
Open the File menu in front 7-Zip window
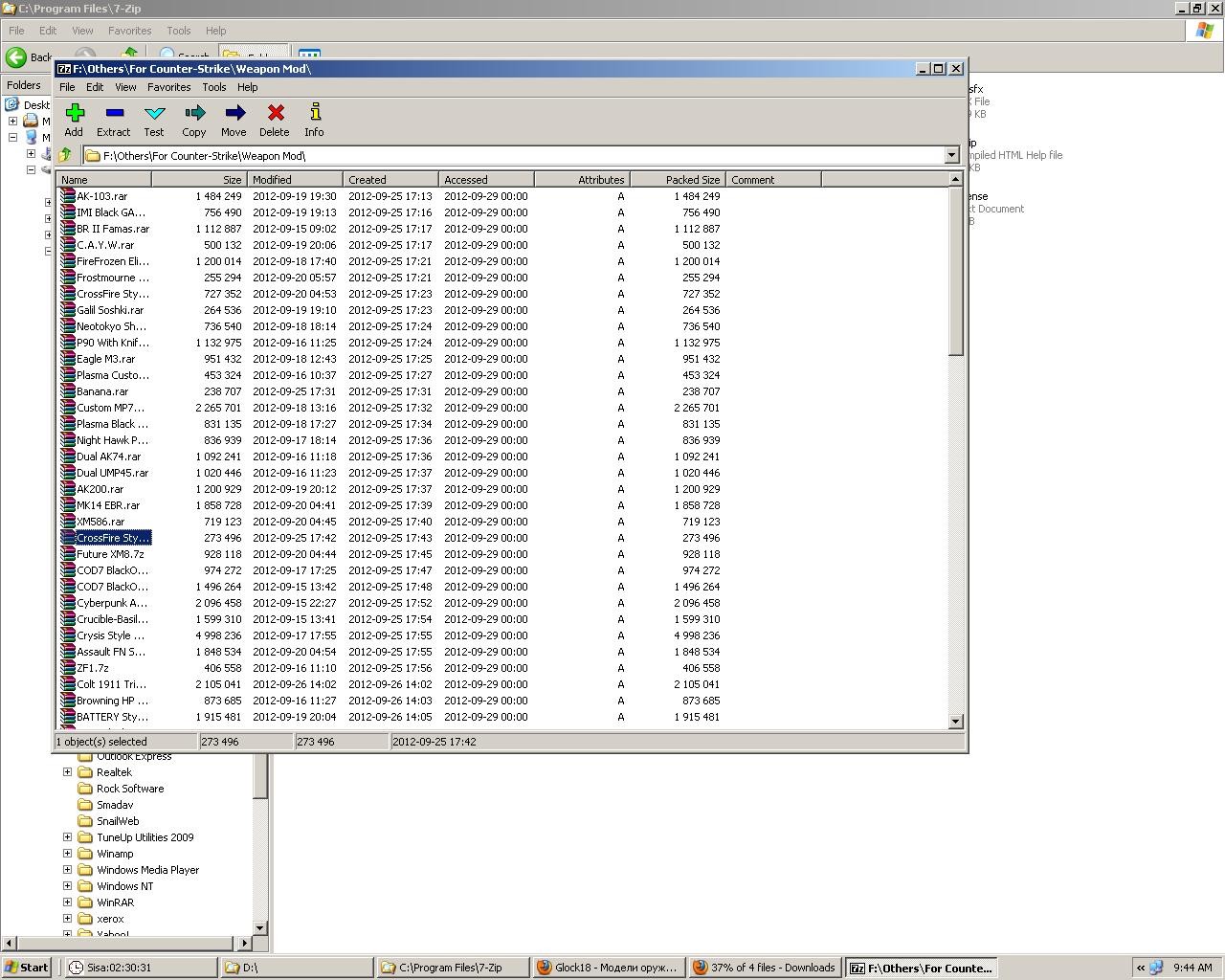(x=67, y=87)
